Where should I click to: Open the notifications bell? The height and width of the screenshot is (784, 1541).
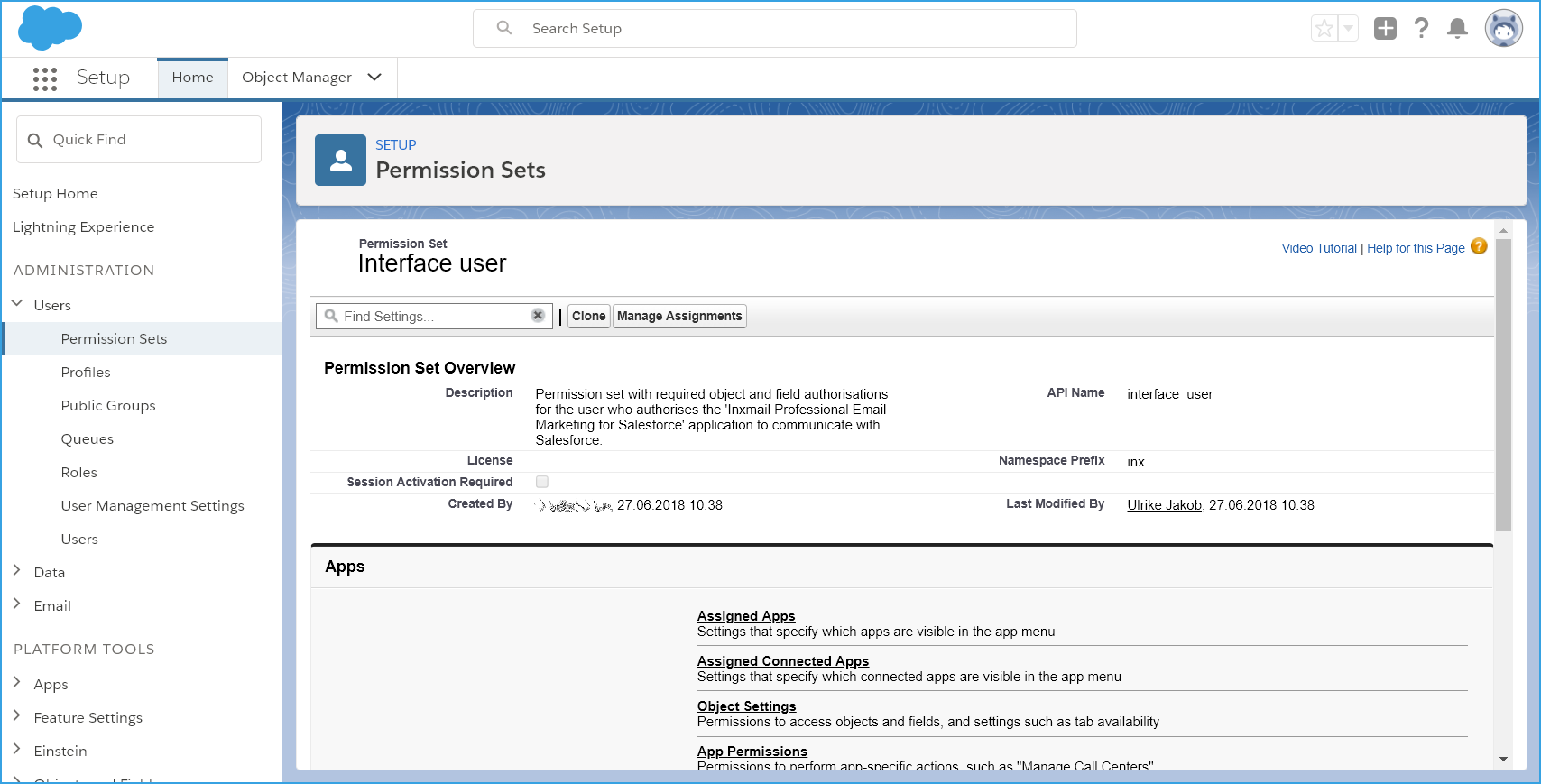point(1457,29)
